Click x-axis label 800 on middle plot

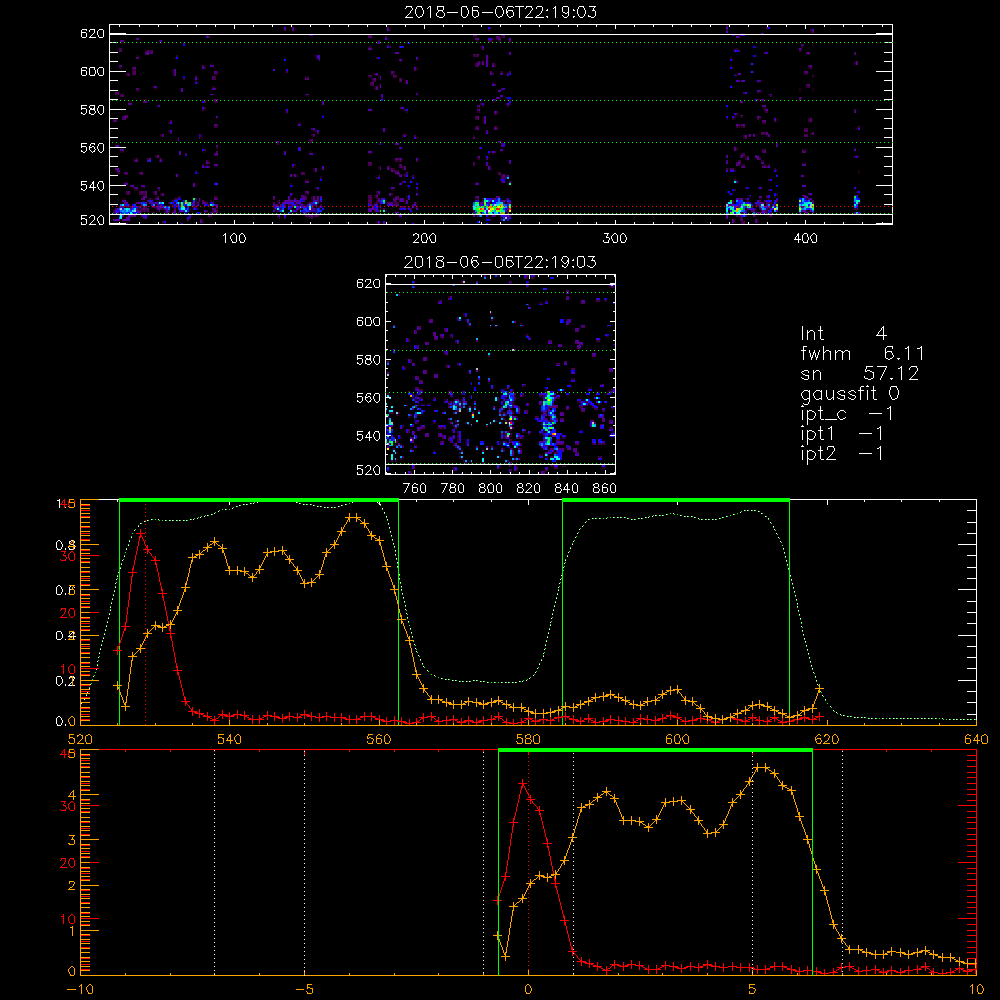(490, 489)
